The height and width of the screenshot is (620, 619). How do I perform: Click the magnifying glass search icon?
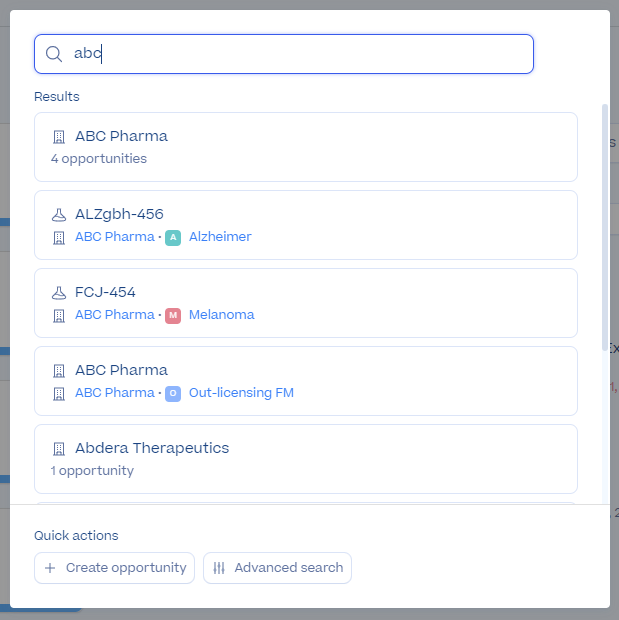tap(54, 54)
